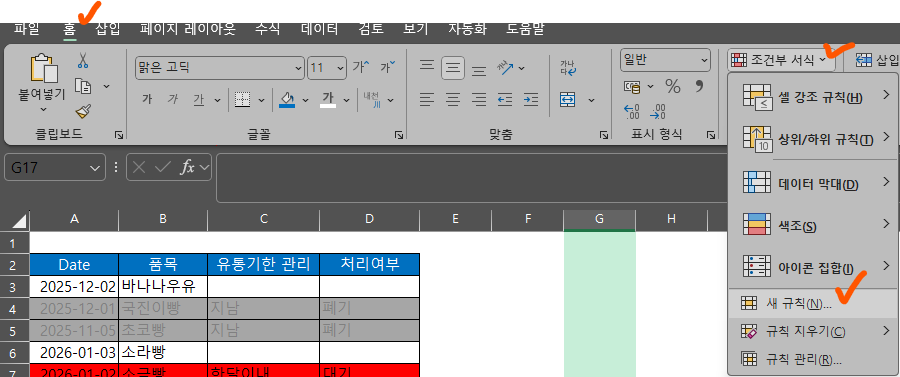The image size is (900, 377).
Task: Expand the underline options arrow
Action: coord(217,100)
